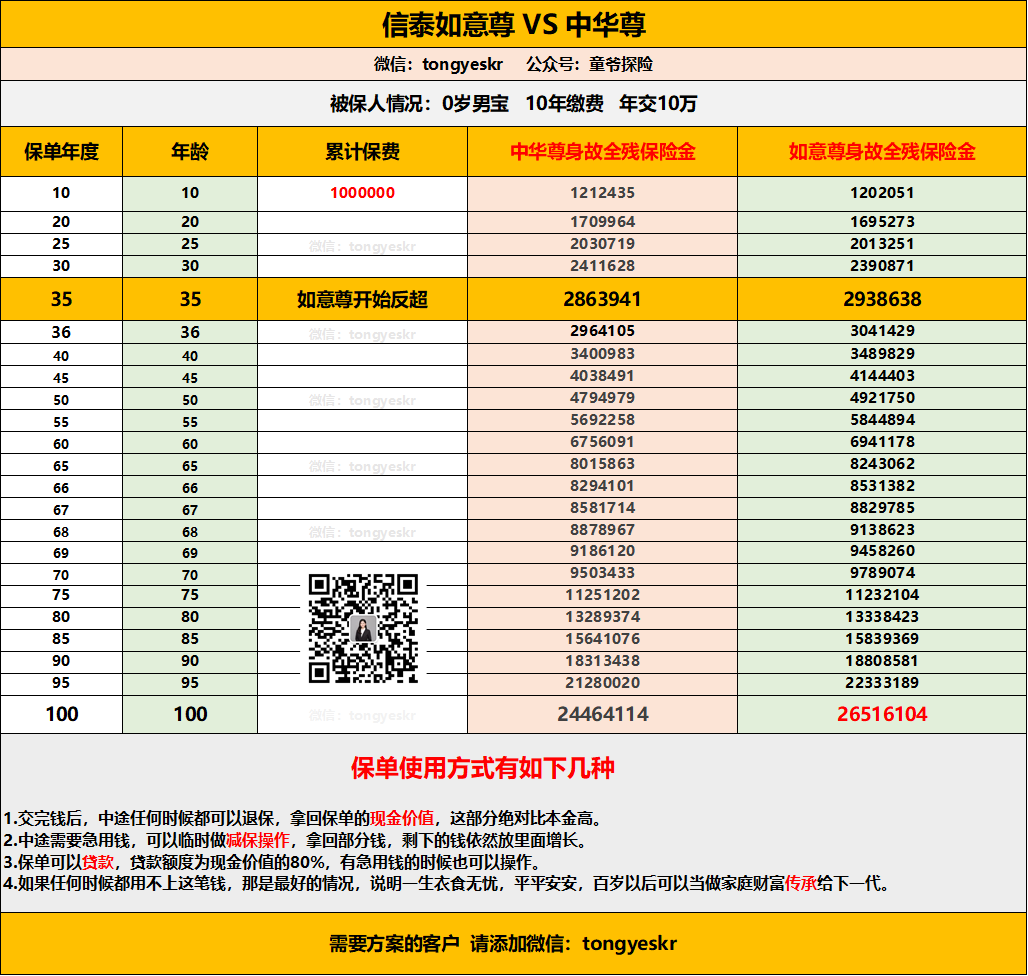
Task: Select cell 9186120
Action: (x=603, y=551)
